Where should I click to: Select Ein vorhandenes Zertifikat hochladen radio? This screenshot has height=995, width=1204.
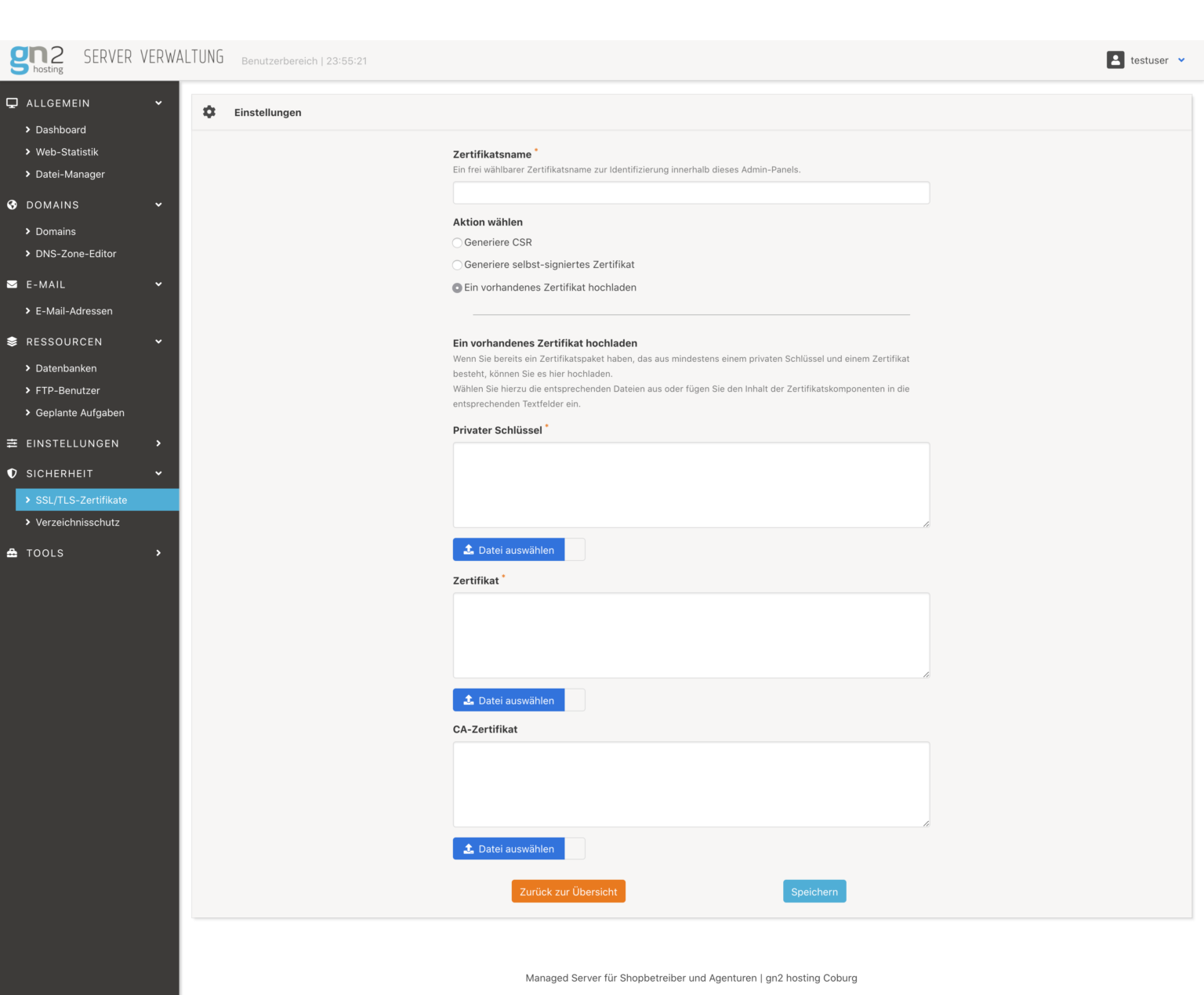(458, 288)
